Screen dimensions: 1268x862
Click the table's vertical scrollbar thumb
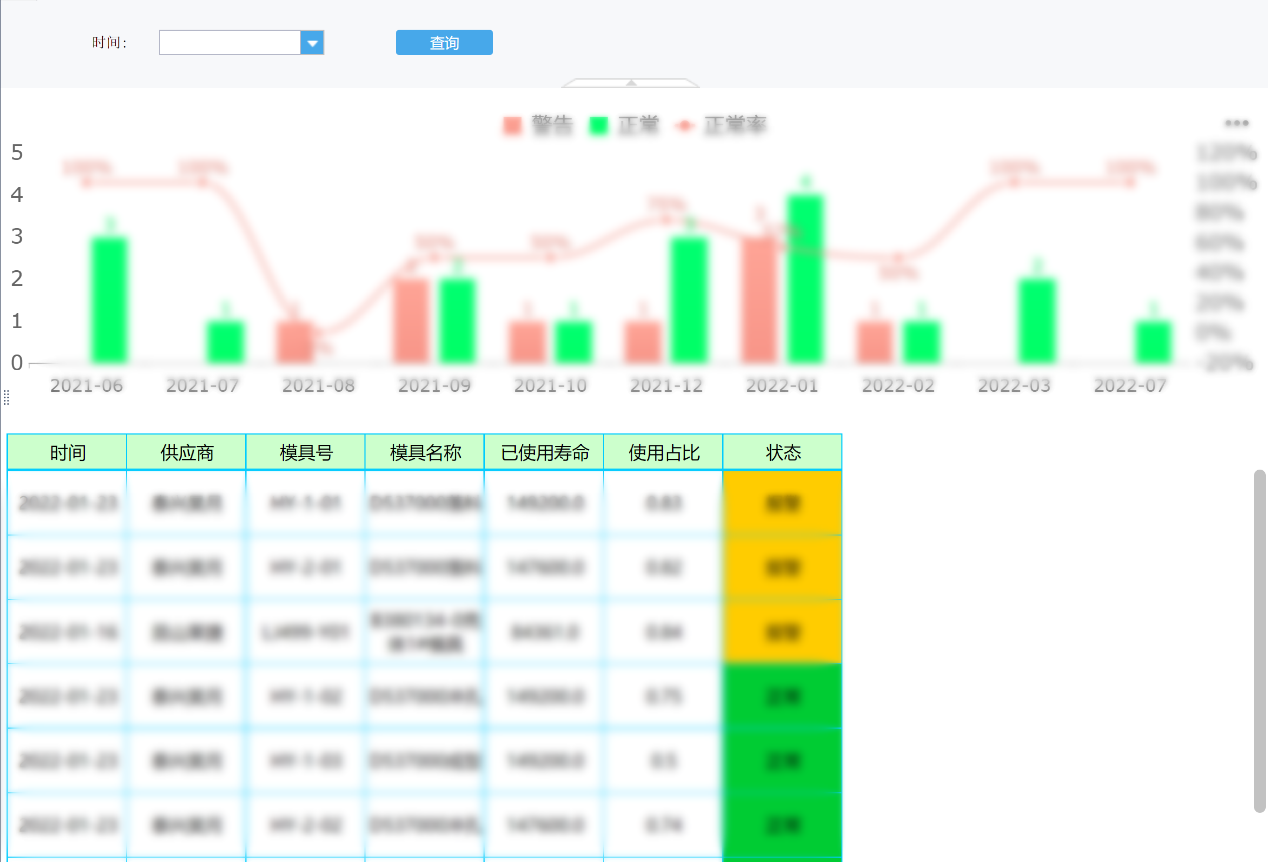[x=1260, y=640]
